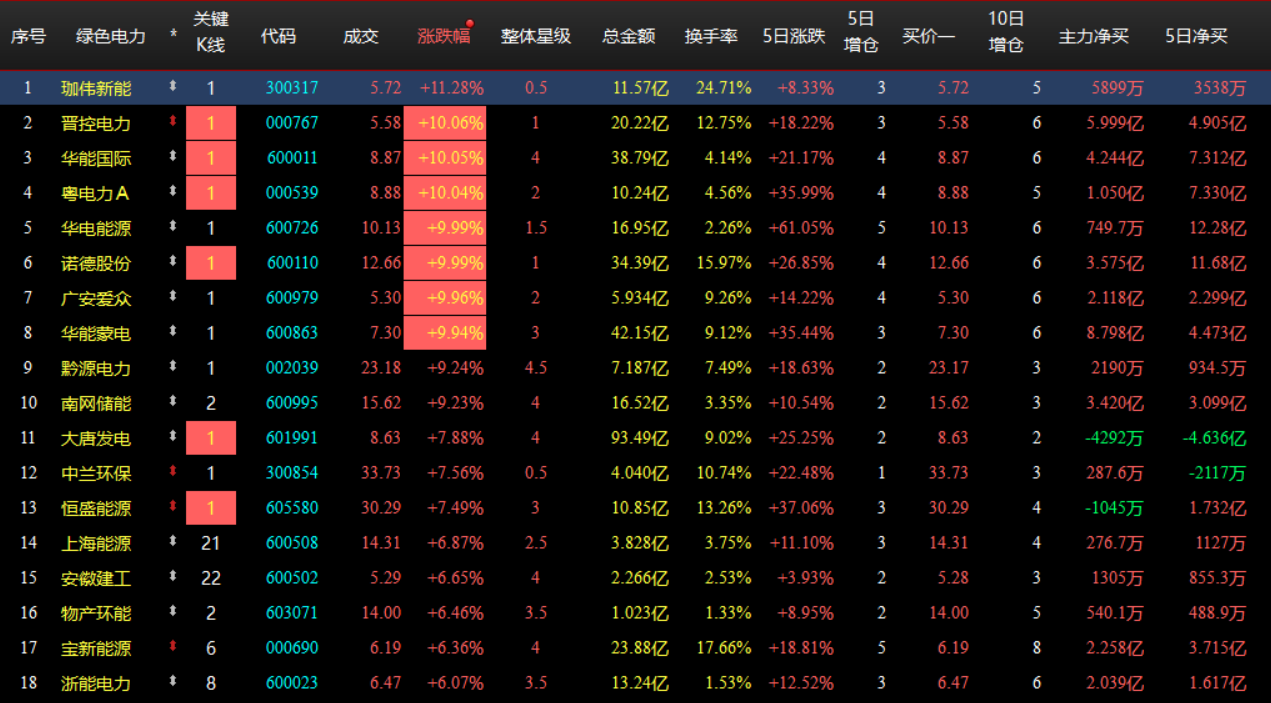Click stock code 601991

tap(292, 438)
